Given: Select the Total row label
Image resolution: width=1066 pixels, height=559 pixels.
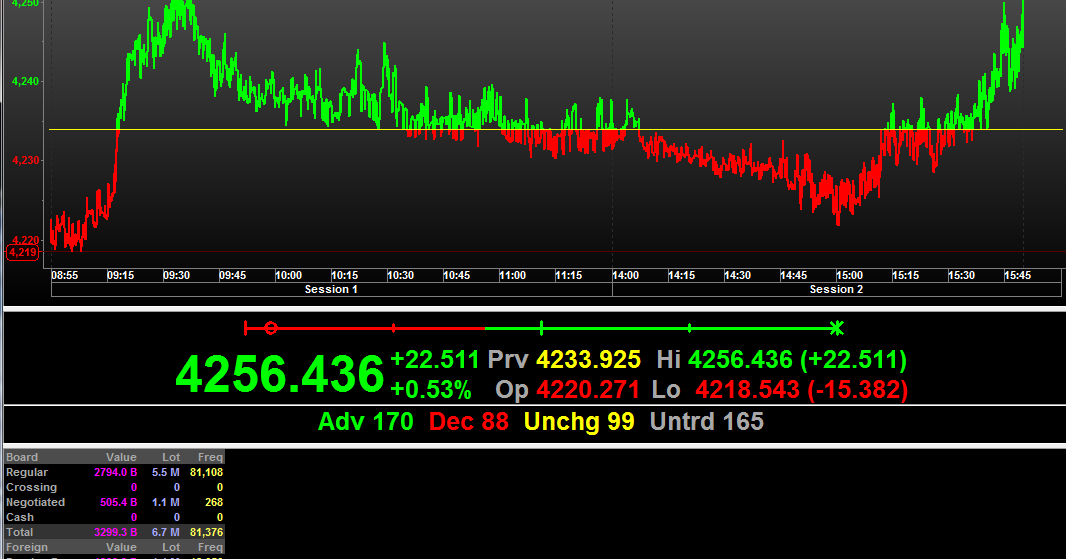Looking at the screenshot, I should (x=19, y=532).
